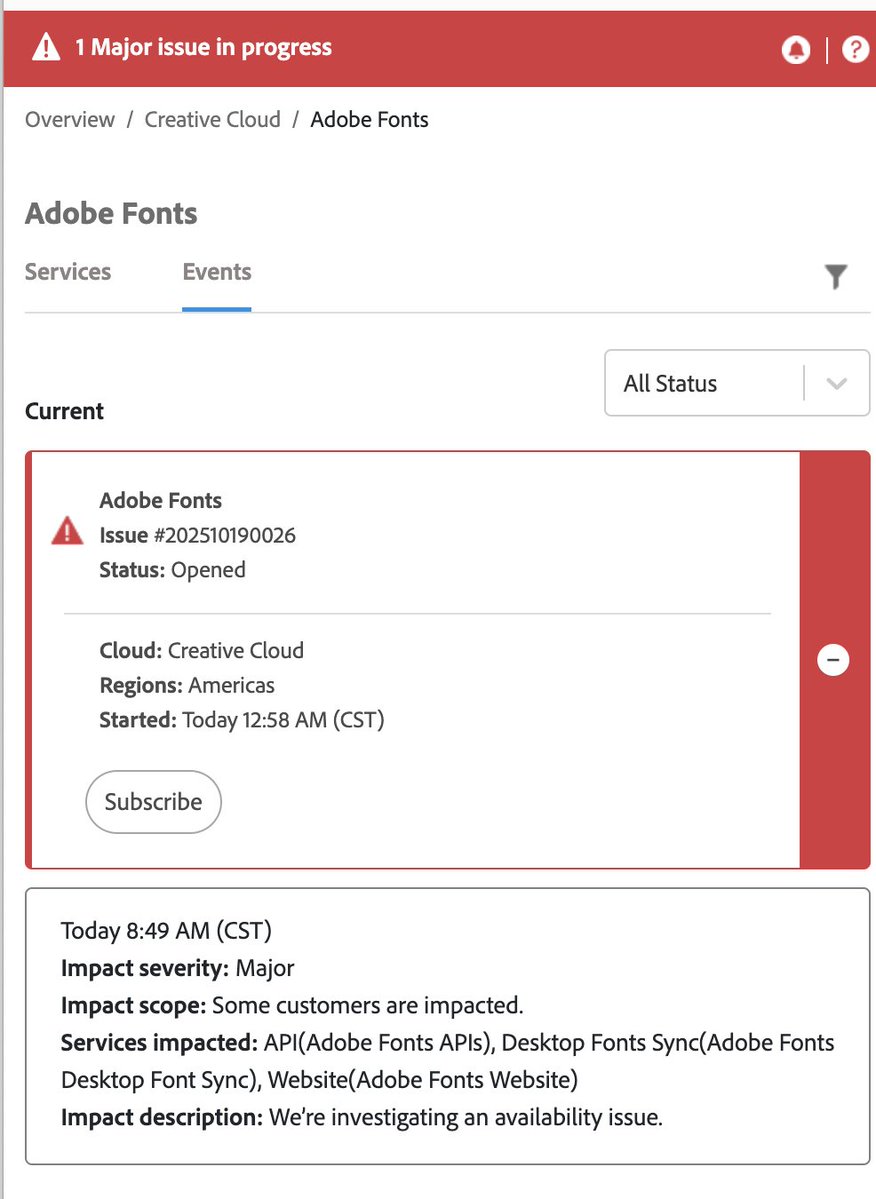Subscribe to the Adobe Fonts issue

click(154, 801)
